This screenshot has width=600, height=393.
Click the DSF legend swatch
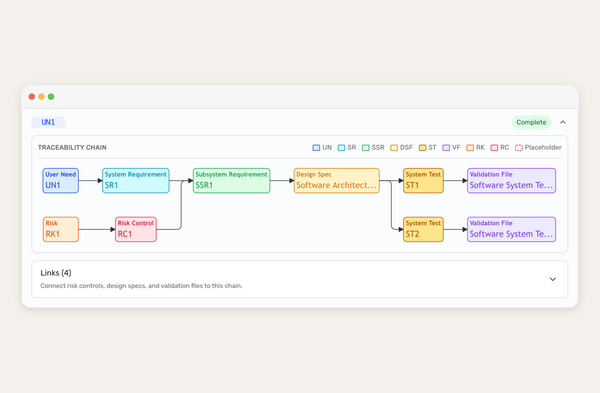394,148
